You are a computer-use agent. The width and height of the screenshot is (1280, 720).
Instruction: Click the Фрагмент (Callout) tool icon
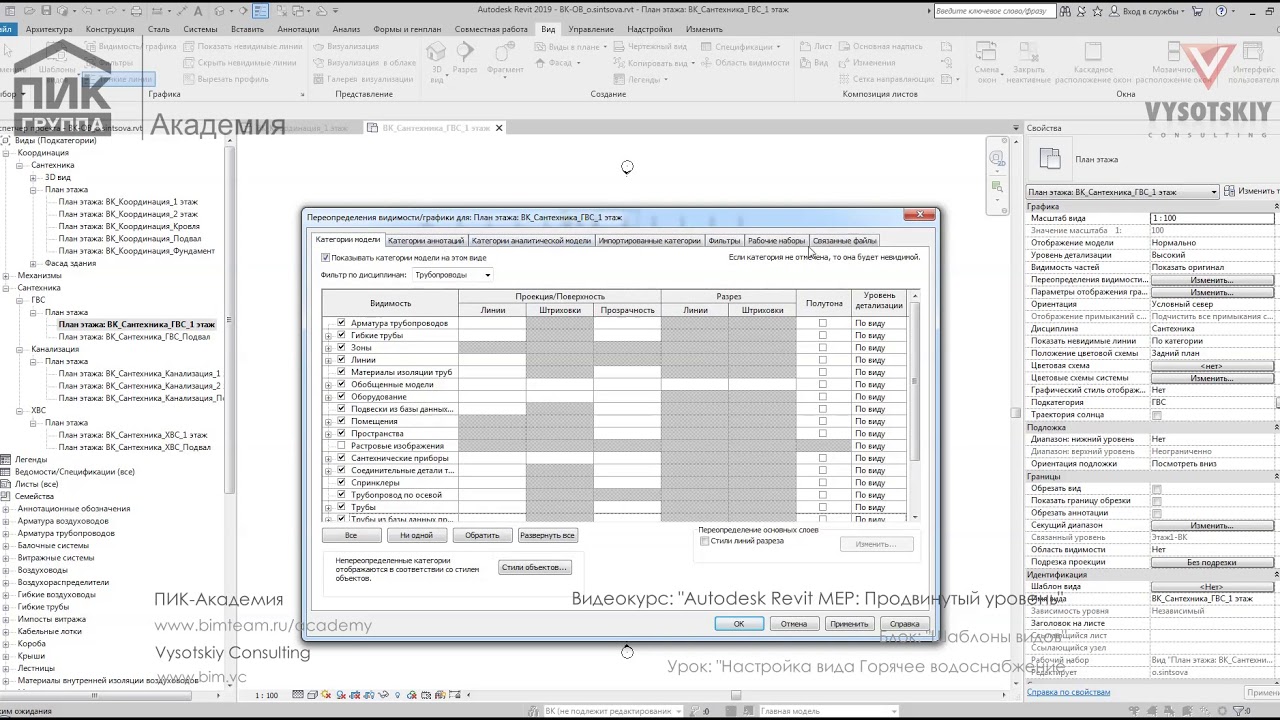point(504,53)
